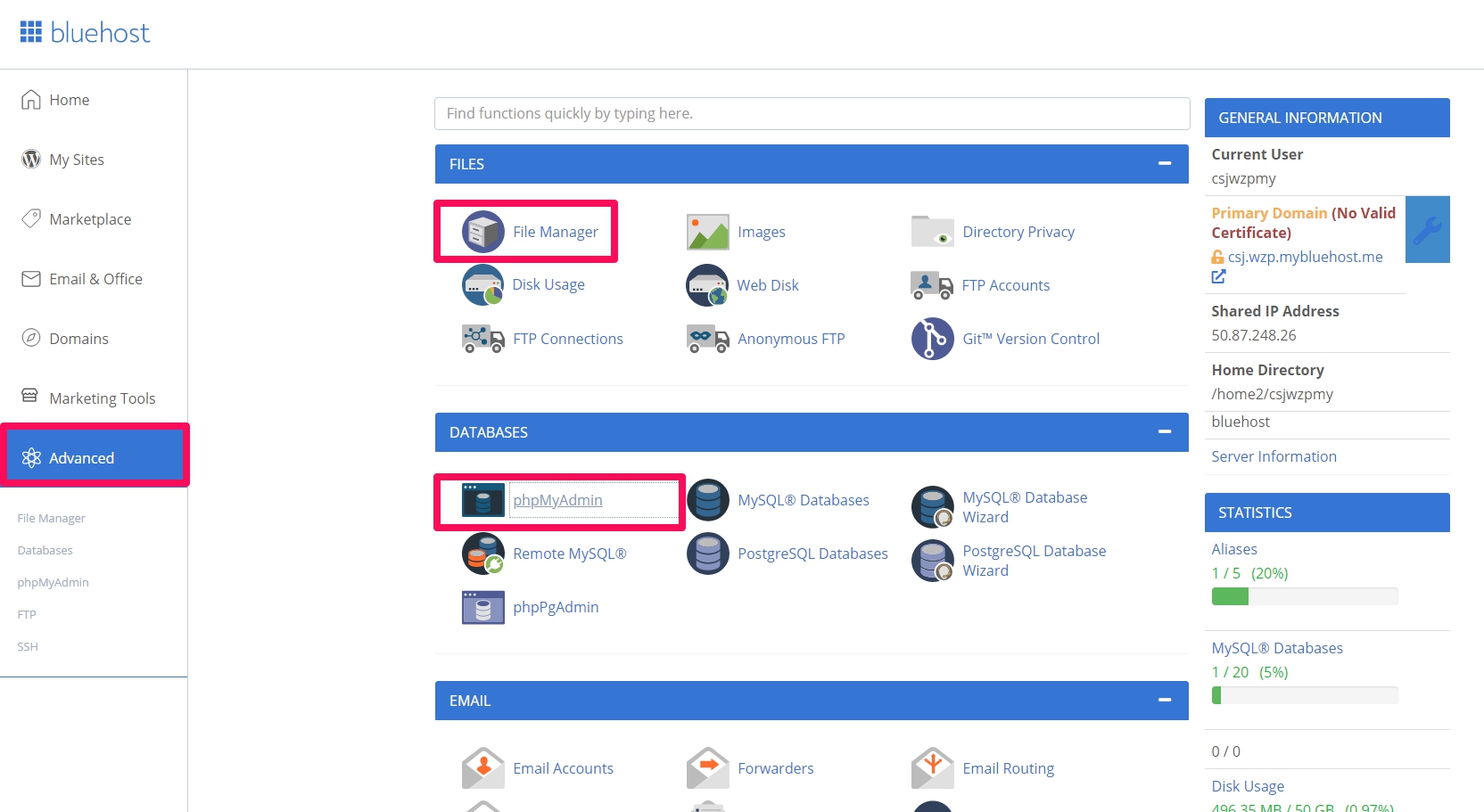This screenshot has height=812, width=1484.
Task: Collapse the DATABASES section
Action: pos(1164,432)
